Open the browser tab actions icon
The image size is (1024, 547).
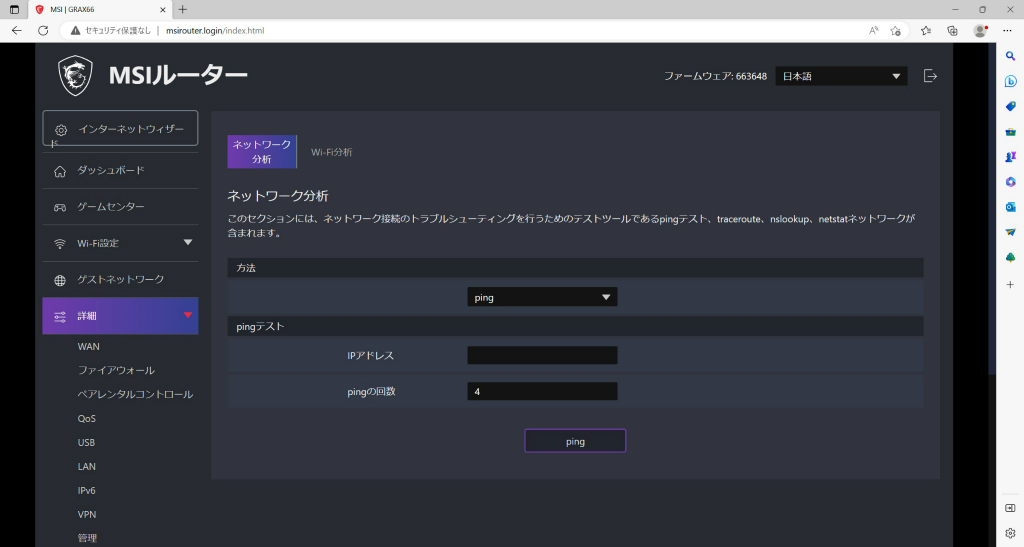[14, 9]
